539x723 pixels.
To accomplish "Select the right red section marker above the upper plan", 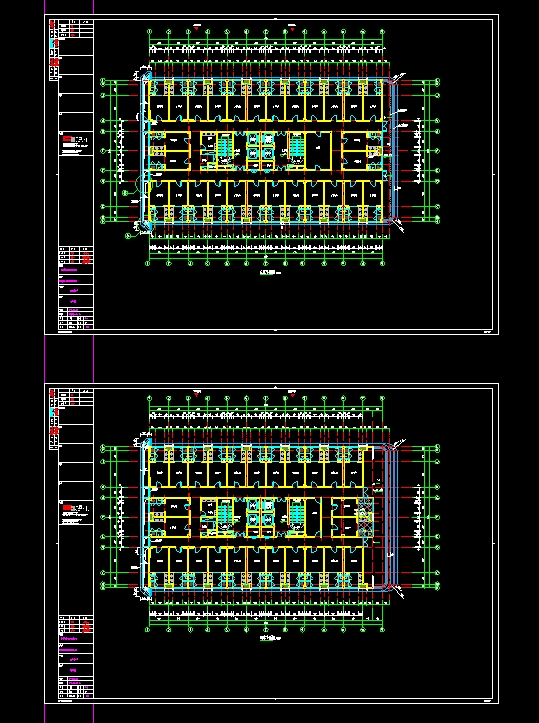I will point(292,27).
